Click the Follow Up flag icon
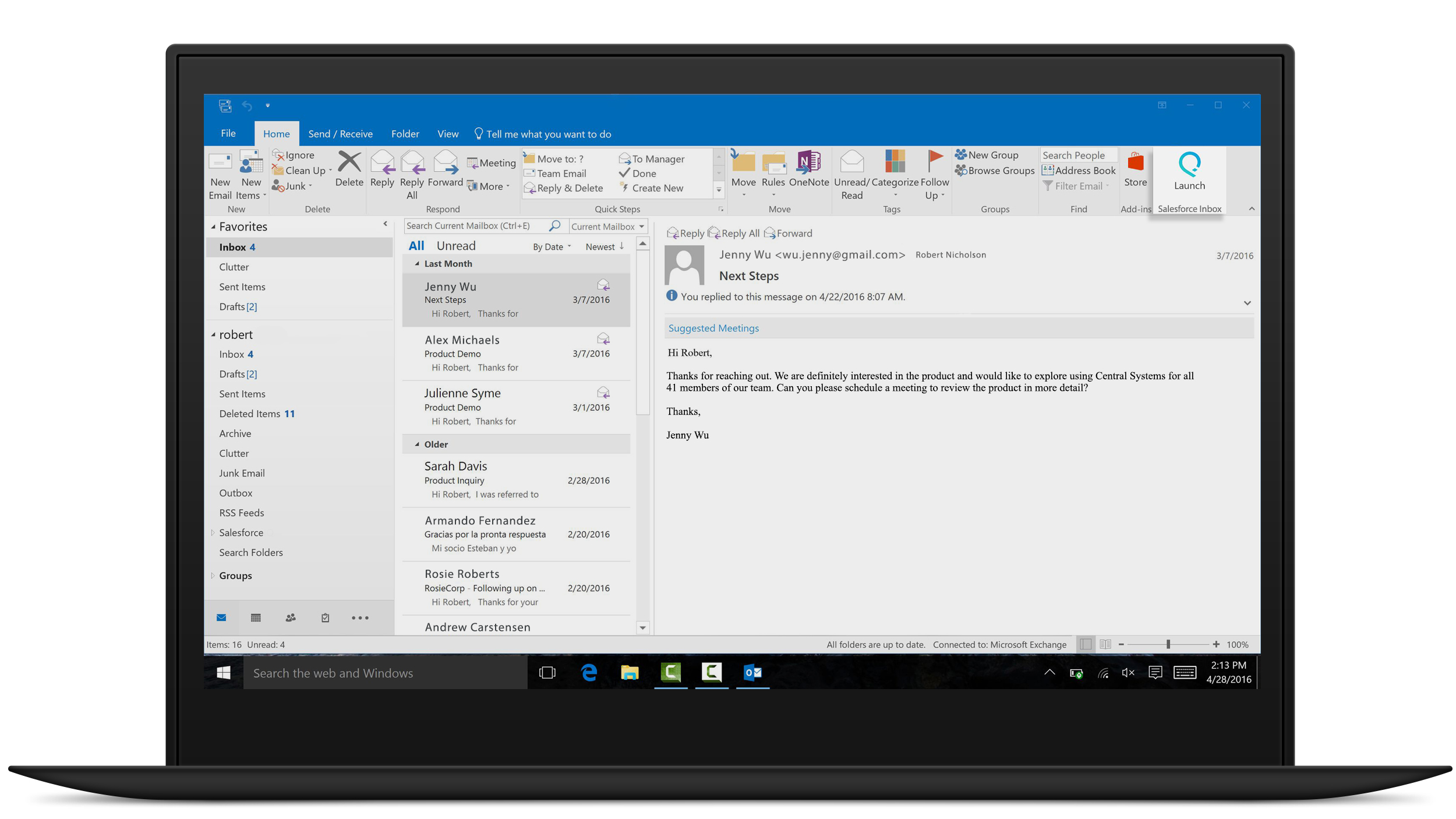 934,163
